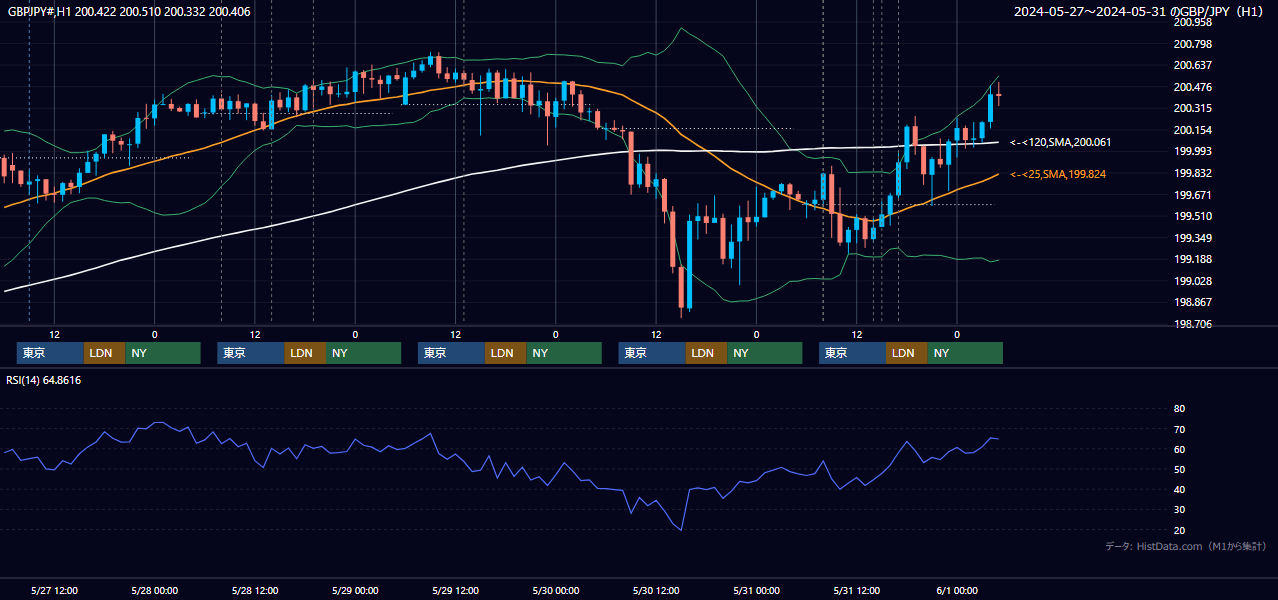This screenshot has width=1278, height=600.
Task: Click price axis value 200.958
Action: click(x=1193, y=22)
